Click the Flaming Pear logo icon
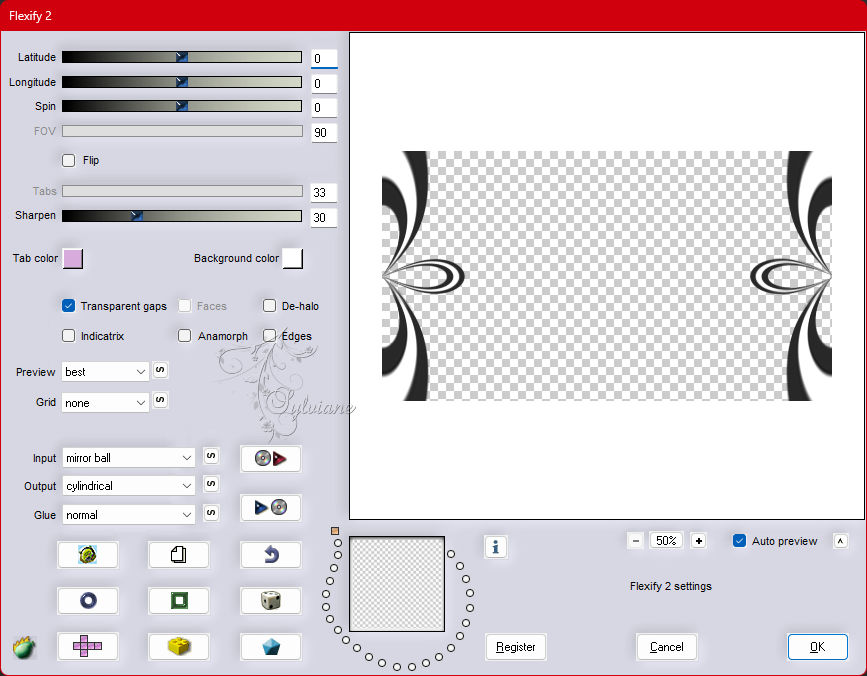 [24, 647]
